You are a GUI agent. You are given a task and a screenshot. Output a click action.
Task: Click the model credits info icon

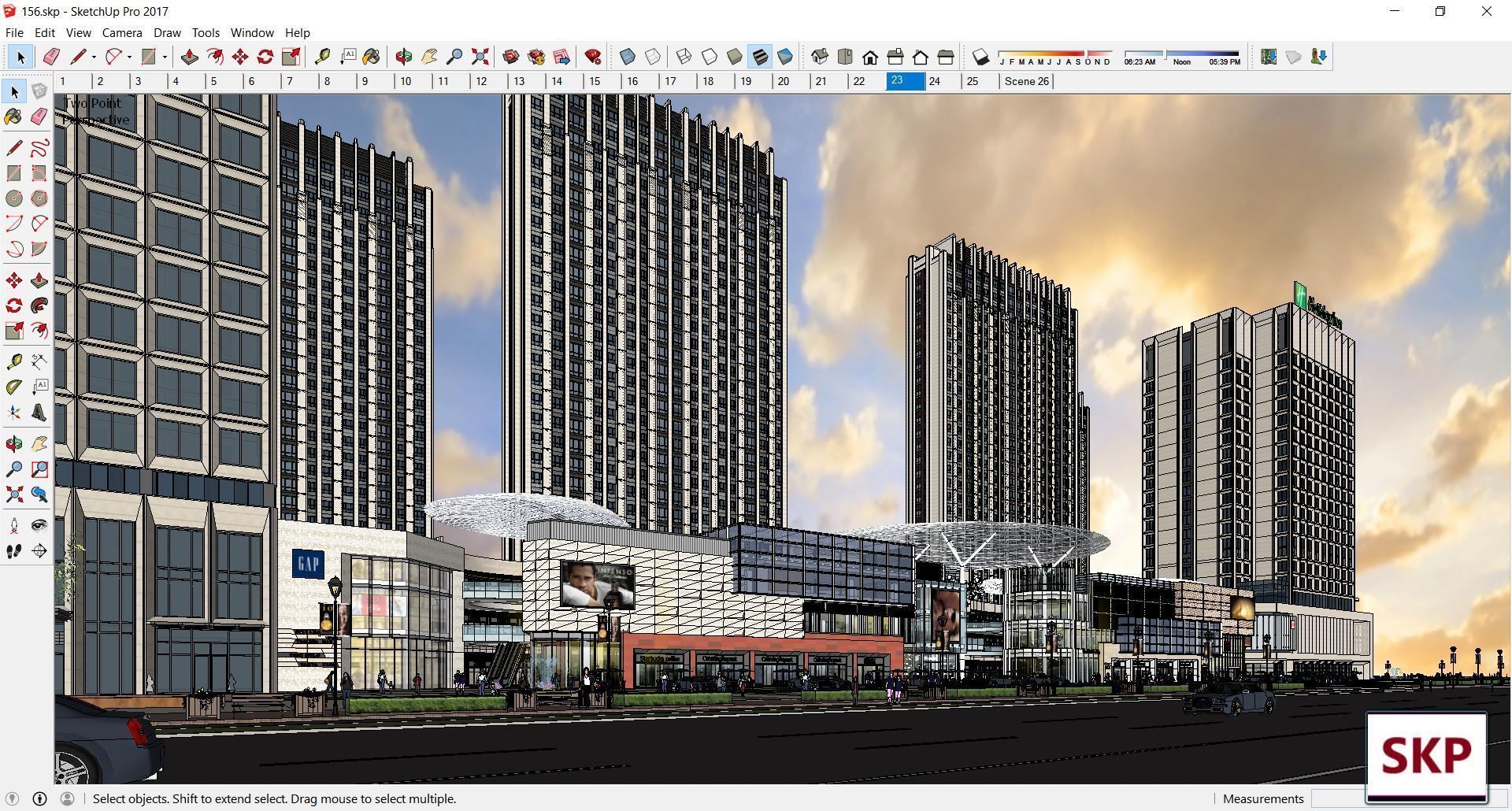39,798
